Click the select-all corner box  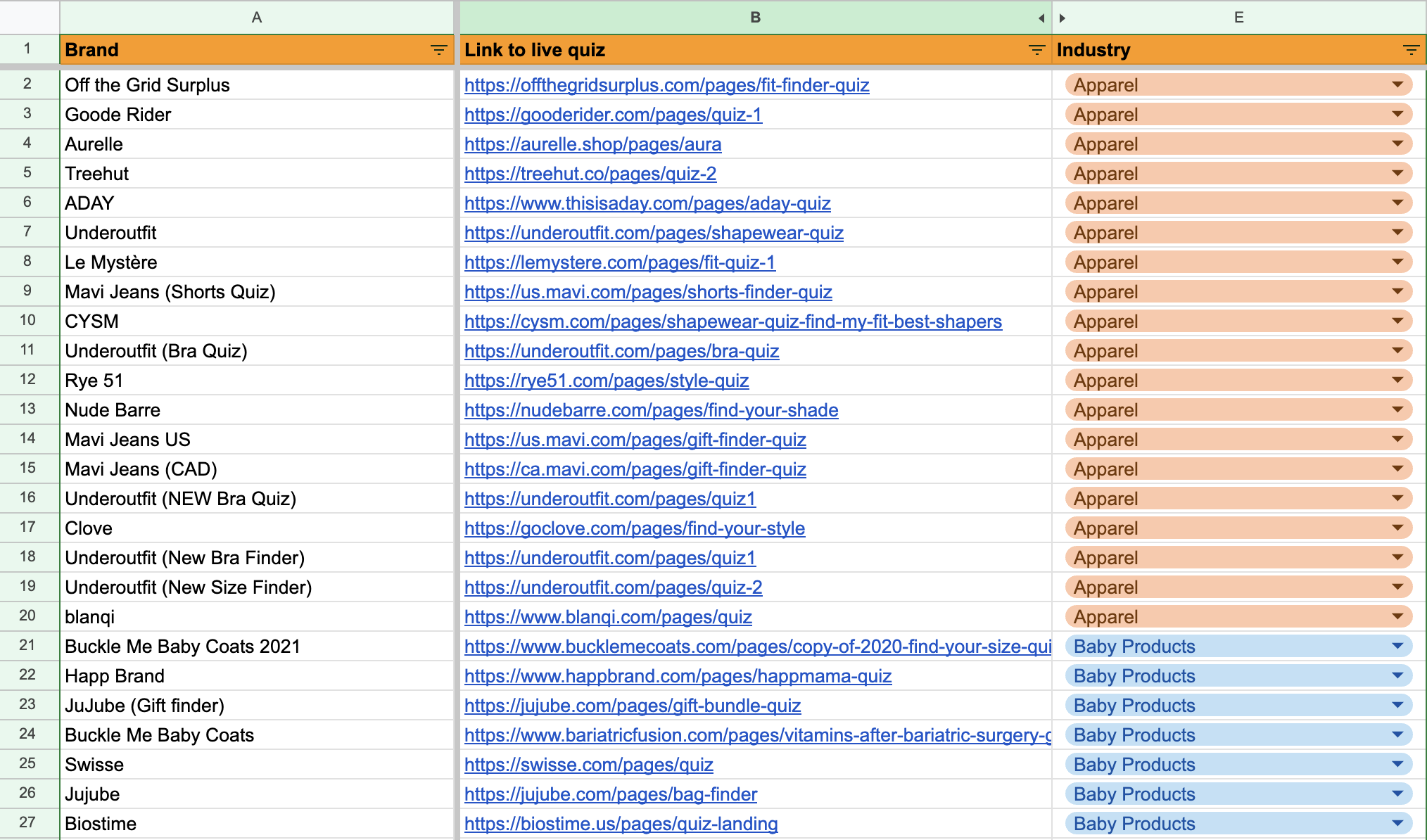(30, 18)
